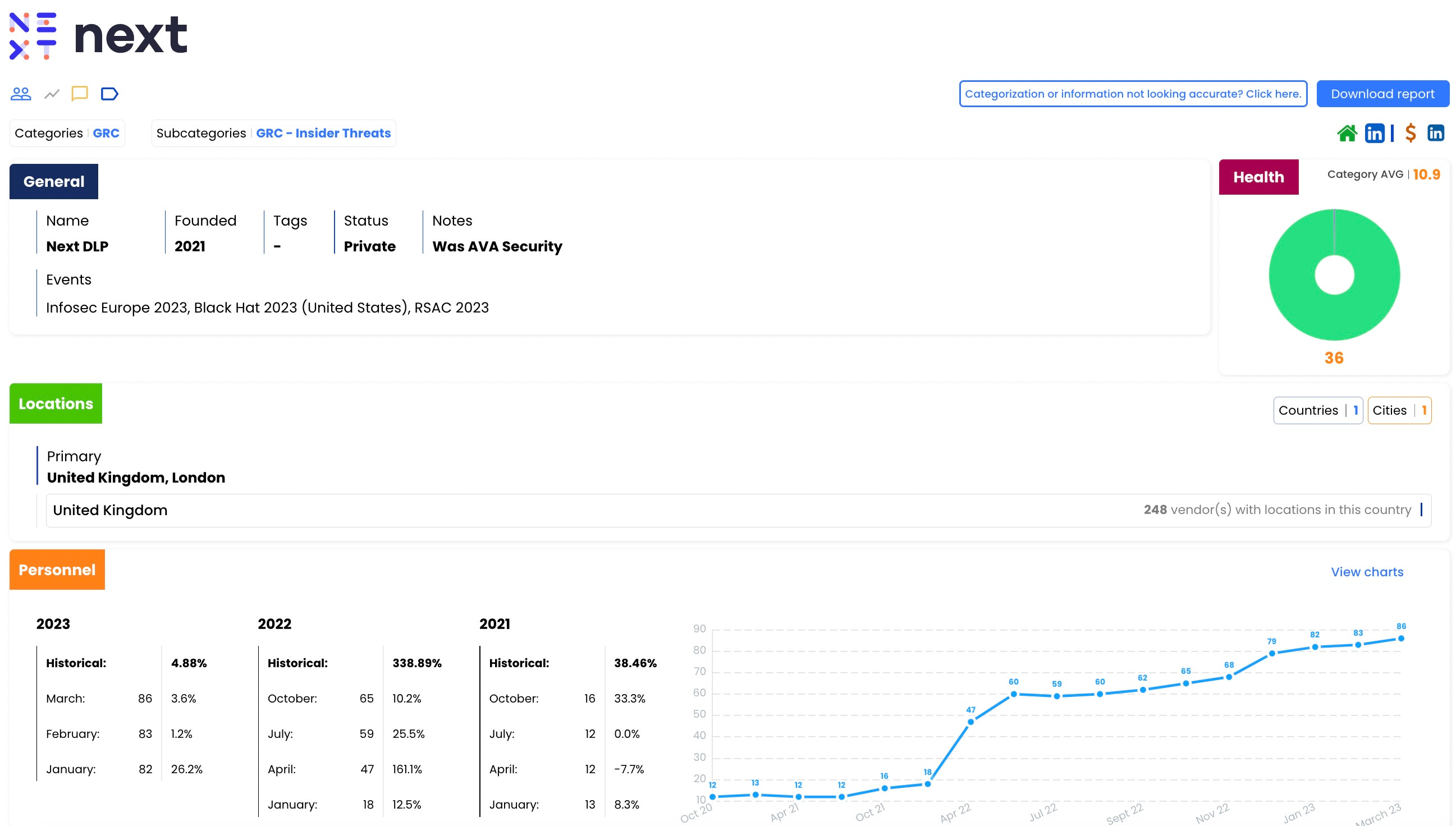Click the 2022 historical growth 338.89%
The width and height of the screenshot is (1456, 826).
point(417,663)
